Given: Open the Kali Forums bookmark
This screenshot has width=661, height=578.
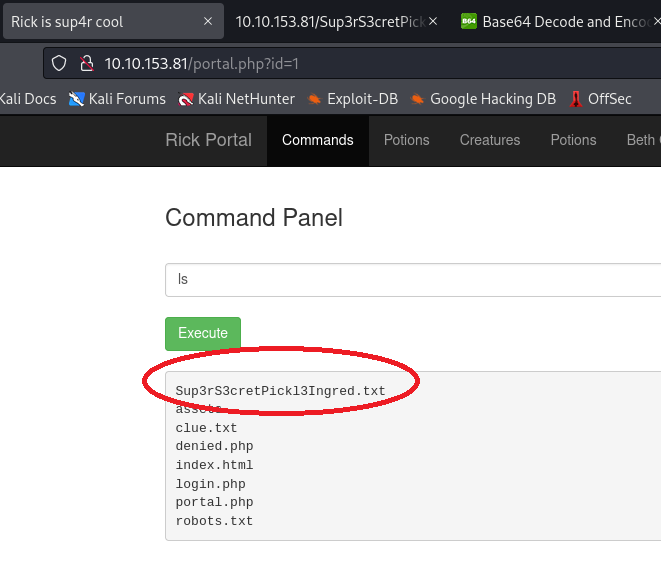Looking at the screenshot, I should pos(117,98).
